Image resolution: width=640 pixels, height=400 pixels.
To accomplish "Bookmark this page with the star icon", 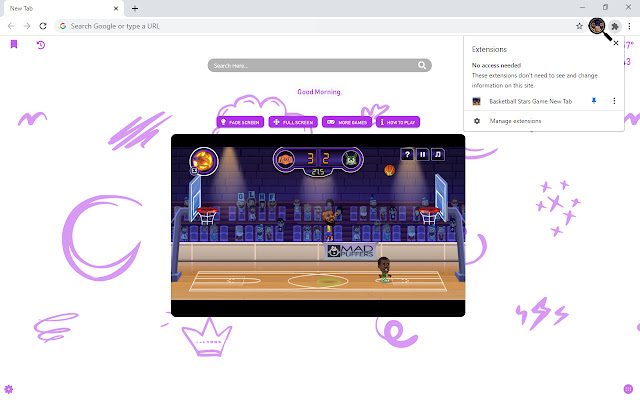I will [580, 25].
